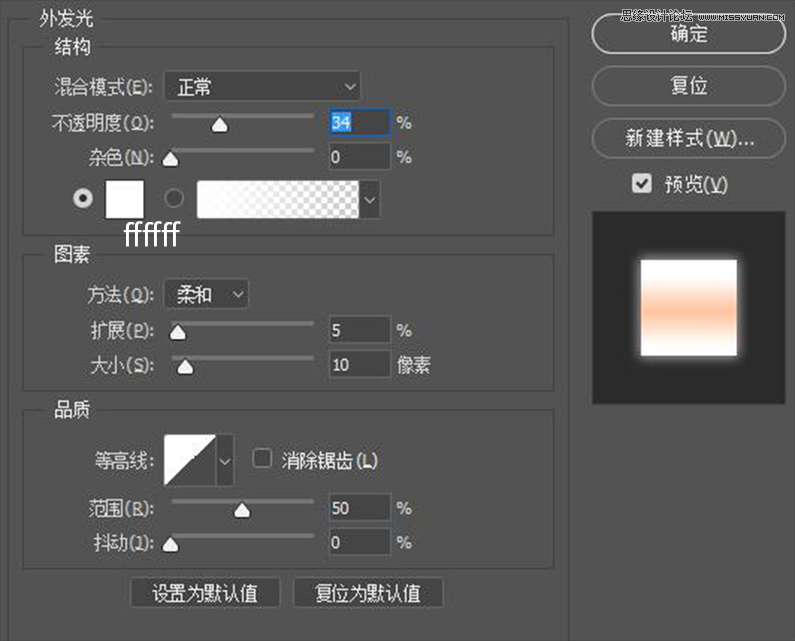795x641 pixels.
Task: Open the white glow color swatch
Action: [125, 199]
